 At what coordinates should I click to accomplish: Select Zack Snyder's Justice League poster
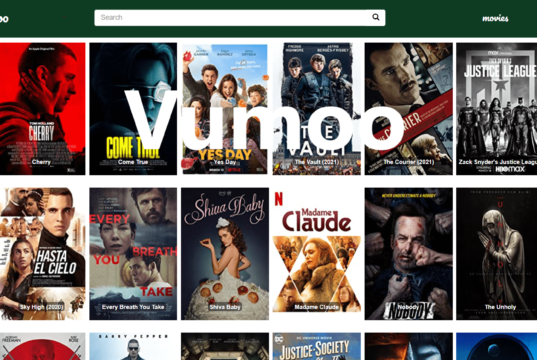(497, 109)
